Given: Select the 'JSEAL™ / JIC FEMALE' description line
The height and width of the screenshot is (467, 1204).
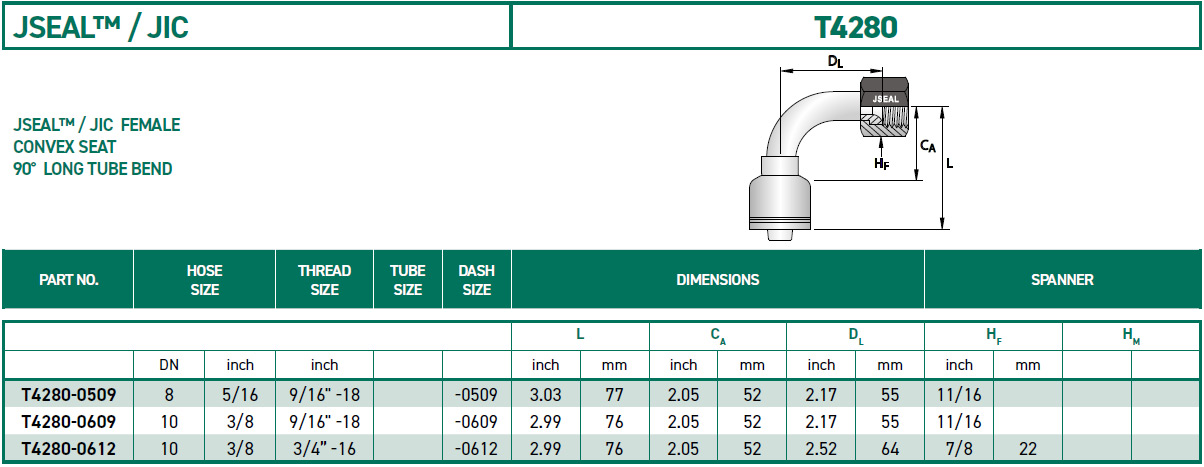Looking at the screenshot, I should (97, 125).
